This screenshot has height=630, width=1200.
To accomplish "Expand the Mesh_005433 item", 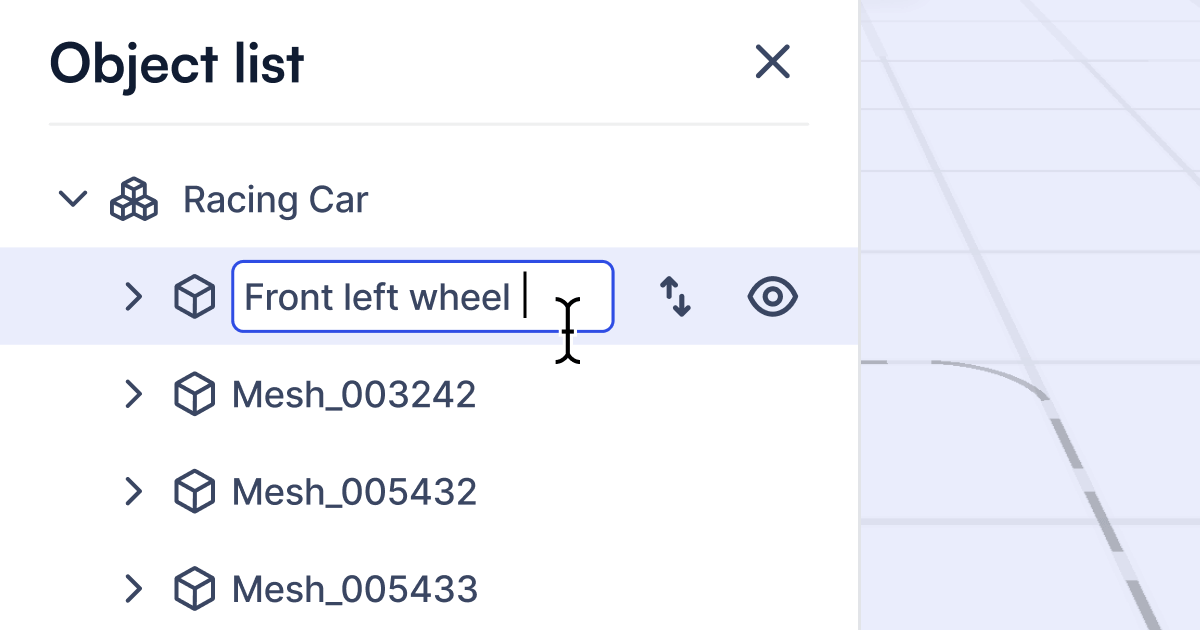I will (x=134, y=589).
